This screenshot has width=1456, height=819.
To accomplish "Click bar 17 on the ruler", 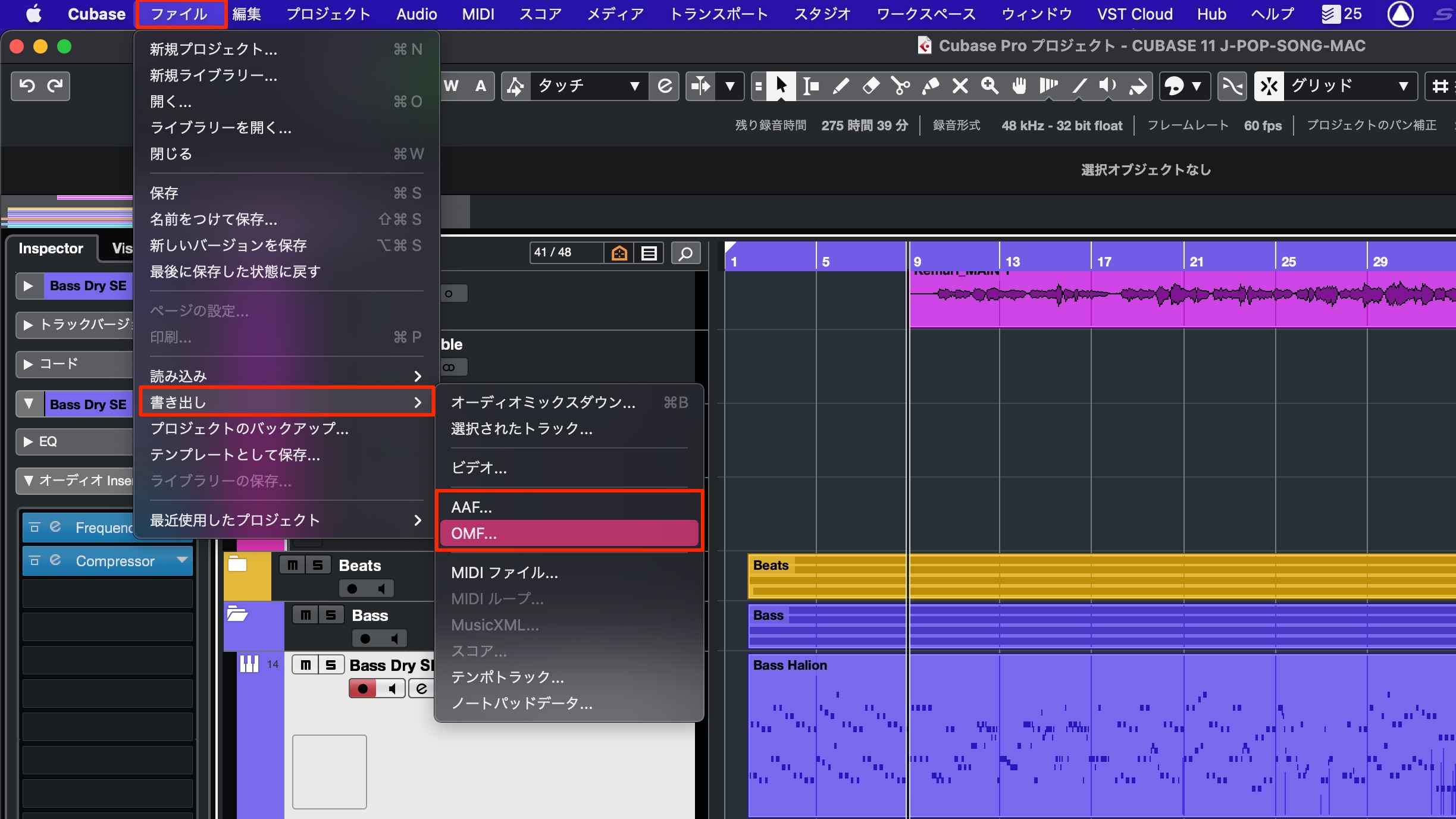I will (1104, 262).
